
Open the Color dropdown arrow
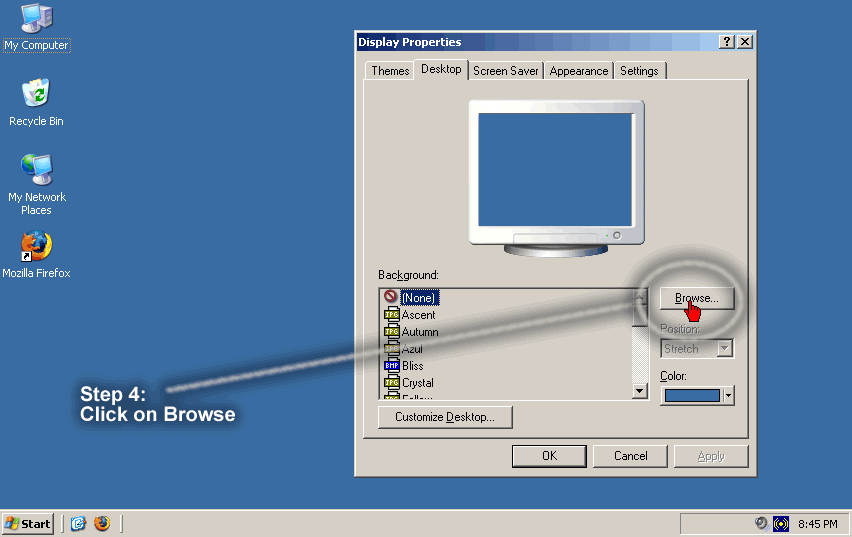click(728, 396)
